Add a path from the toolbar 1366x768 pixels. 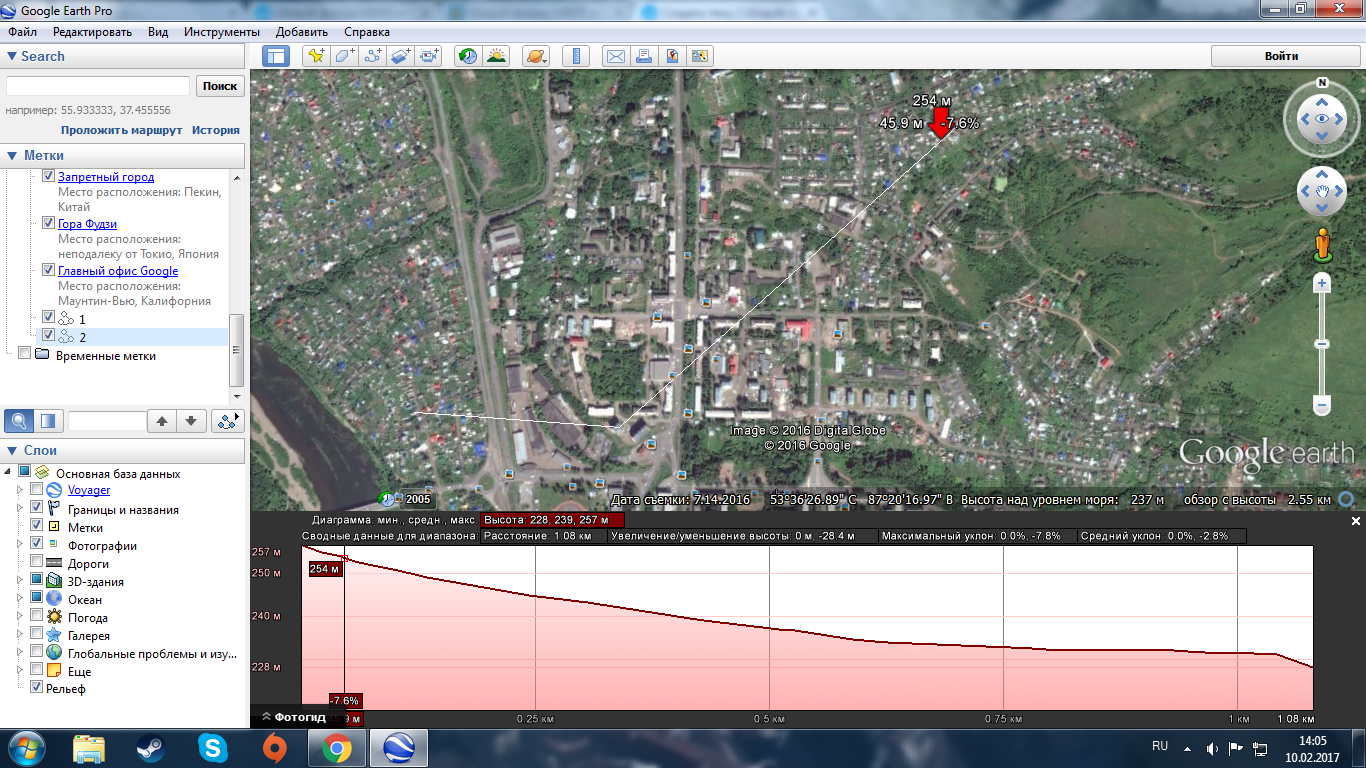click(x=373, y=56)
